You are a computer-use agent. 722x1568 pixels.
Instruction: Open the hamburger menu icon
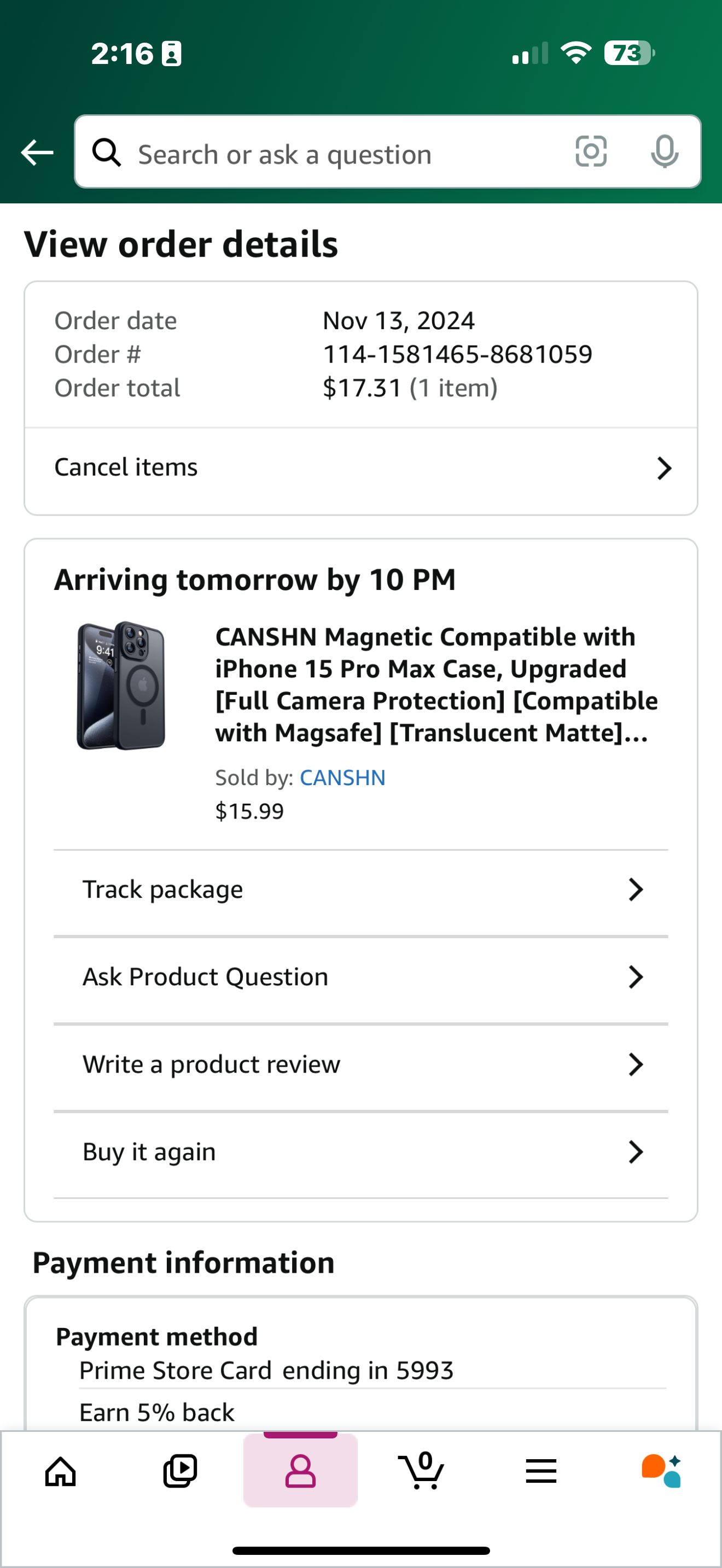pos(540,1472)
